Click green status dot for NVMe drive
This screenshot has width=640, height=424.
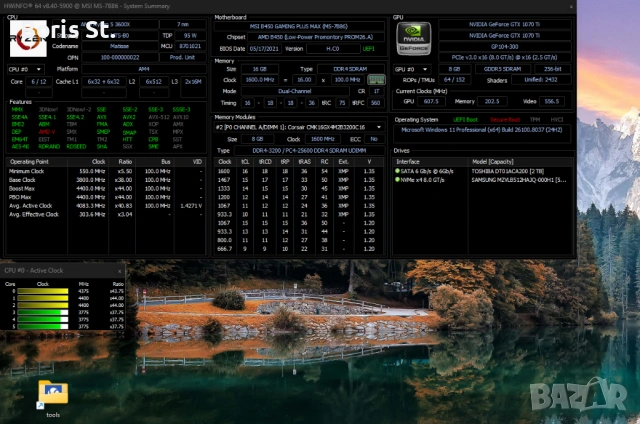[397, 180]
